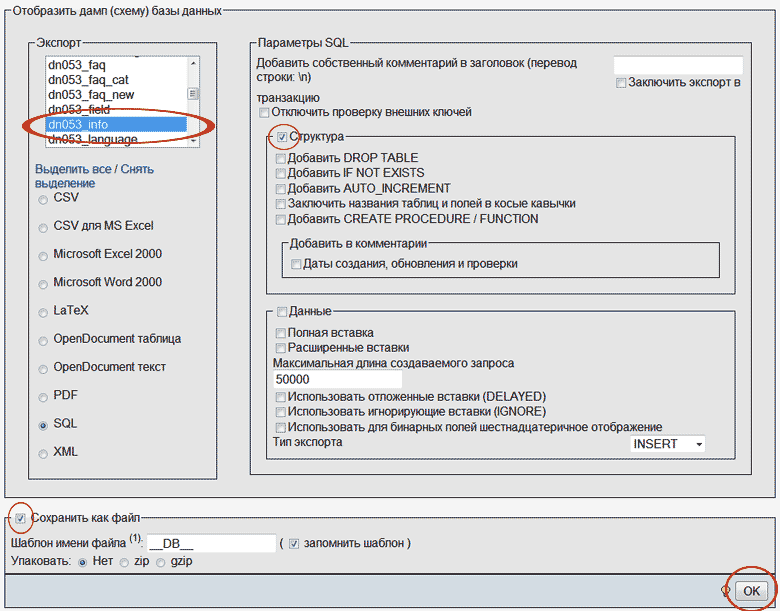Select the PDF export format
The image size is (780, 611).
42,397
